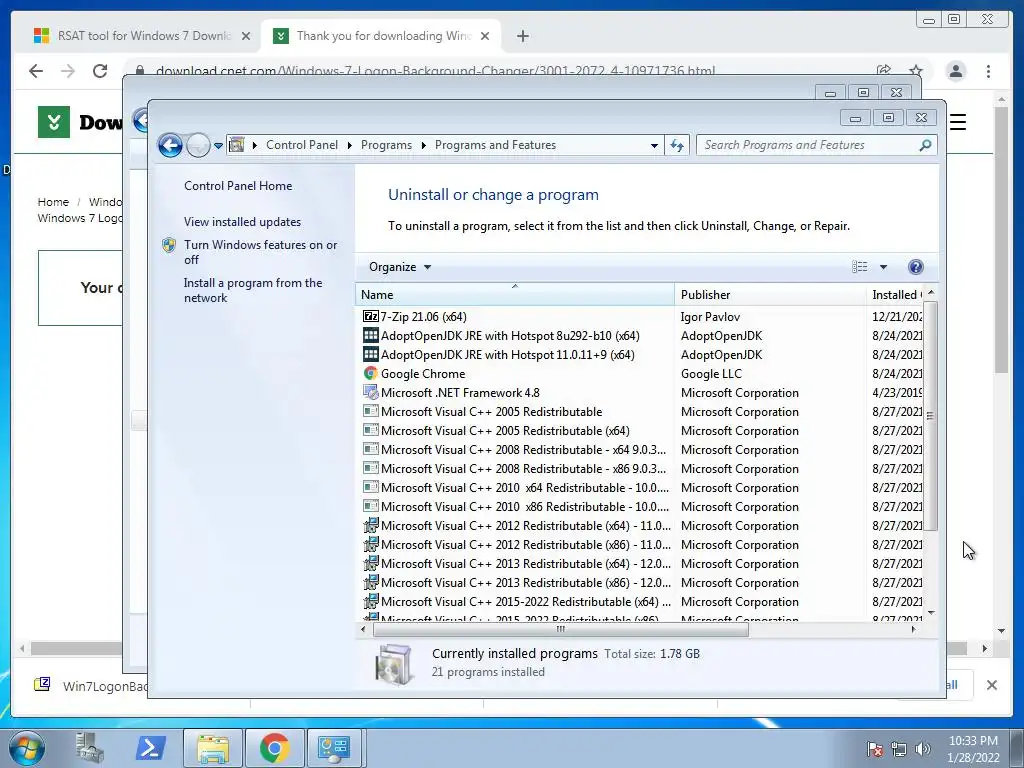This screenshot has height=768, width=1024.
Task: Click Chrome's Back navigation arrow
Action: (36, 71)
